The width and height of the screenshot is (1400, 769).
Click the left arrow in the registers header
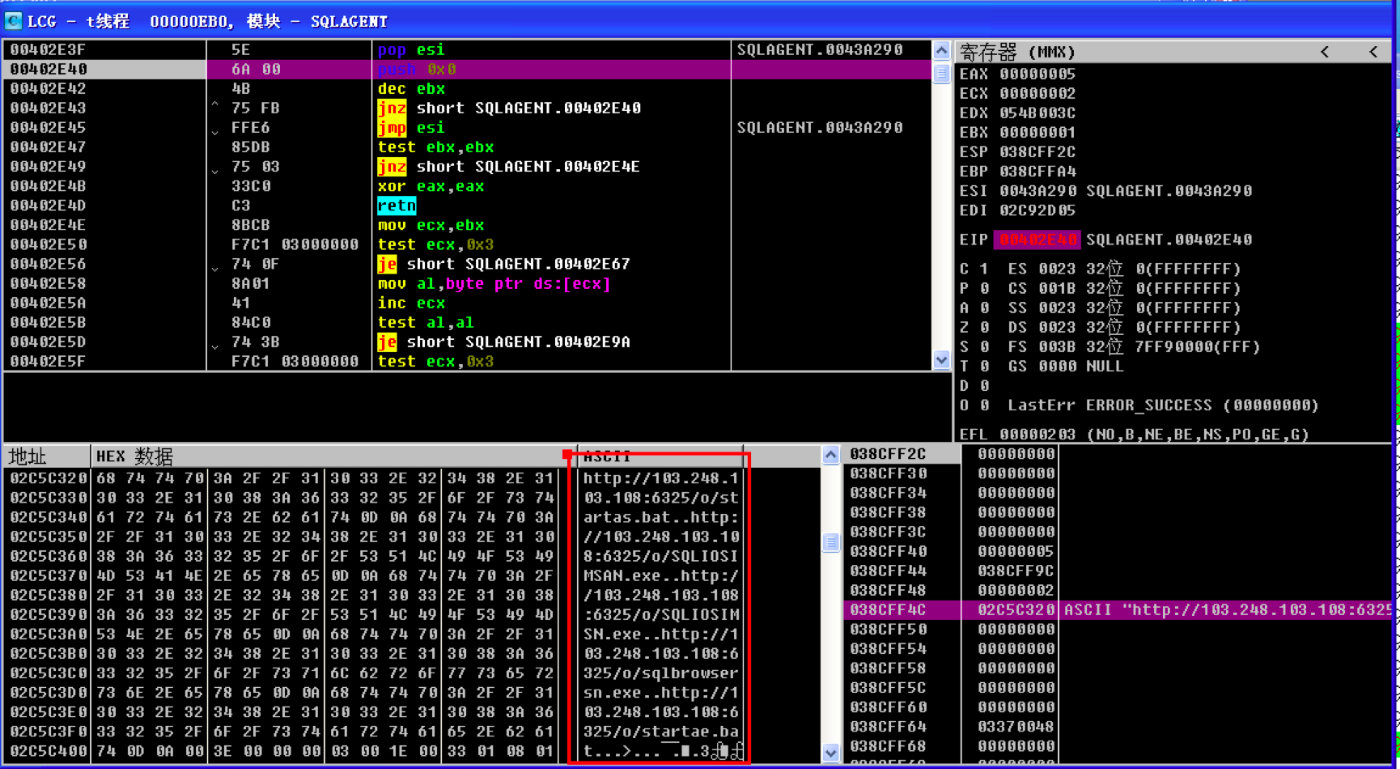pyautogui.click(x=1325, y=51)
